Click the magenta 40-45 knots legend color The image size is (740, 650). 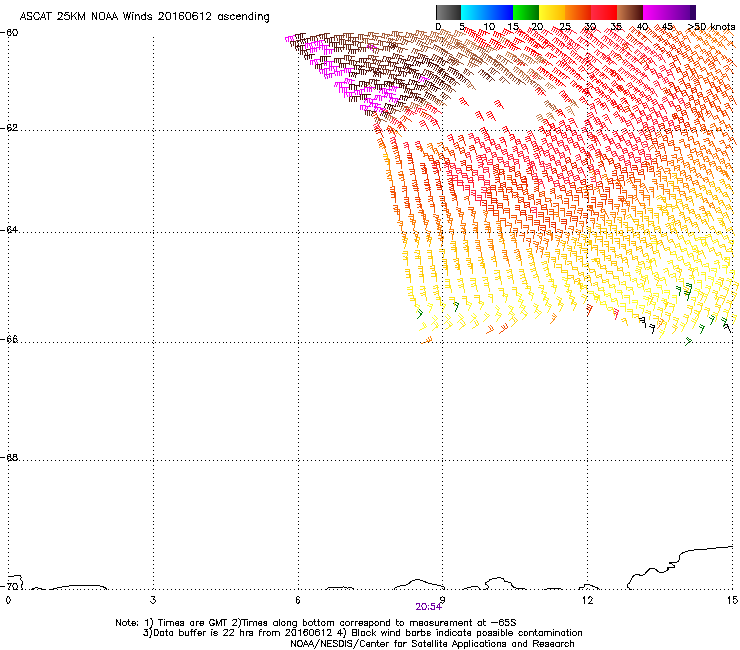(x=656, y=12)
